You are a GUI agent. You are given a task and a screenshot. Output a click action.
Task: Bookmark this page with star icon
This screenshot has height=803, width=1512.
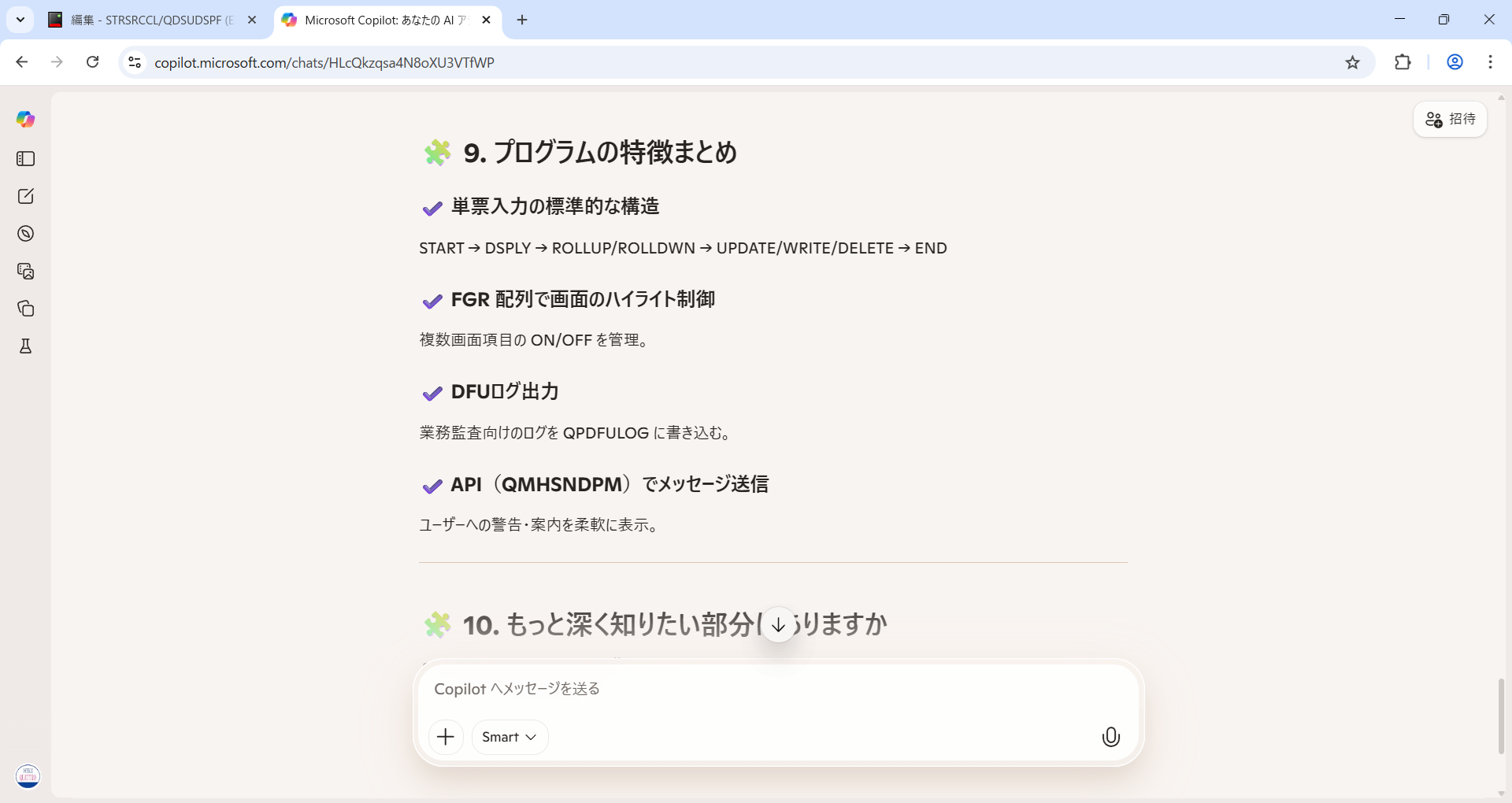pos(1352,63)
